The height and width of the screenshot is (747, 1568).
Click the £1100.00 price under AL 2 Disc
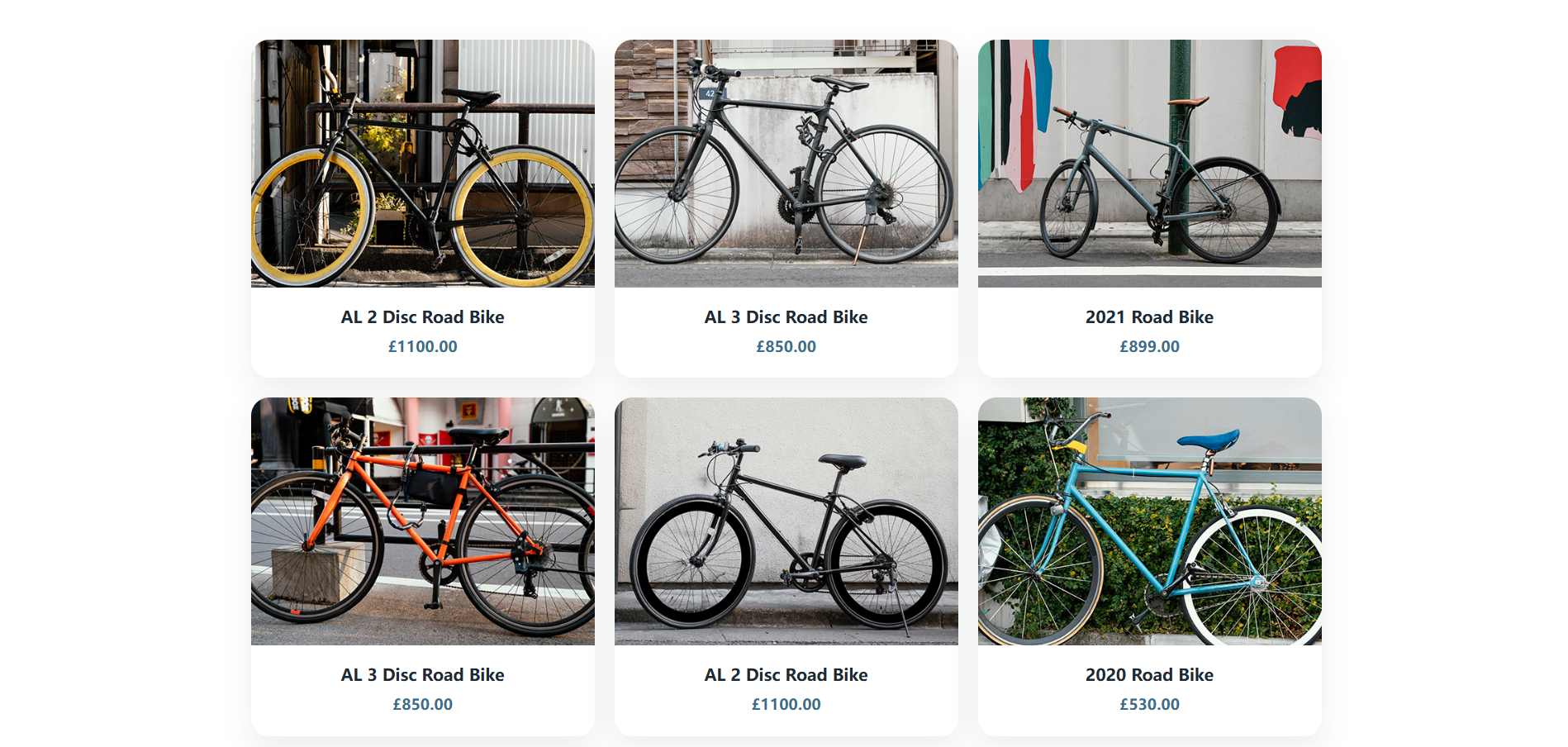coord(422,346)
